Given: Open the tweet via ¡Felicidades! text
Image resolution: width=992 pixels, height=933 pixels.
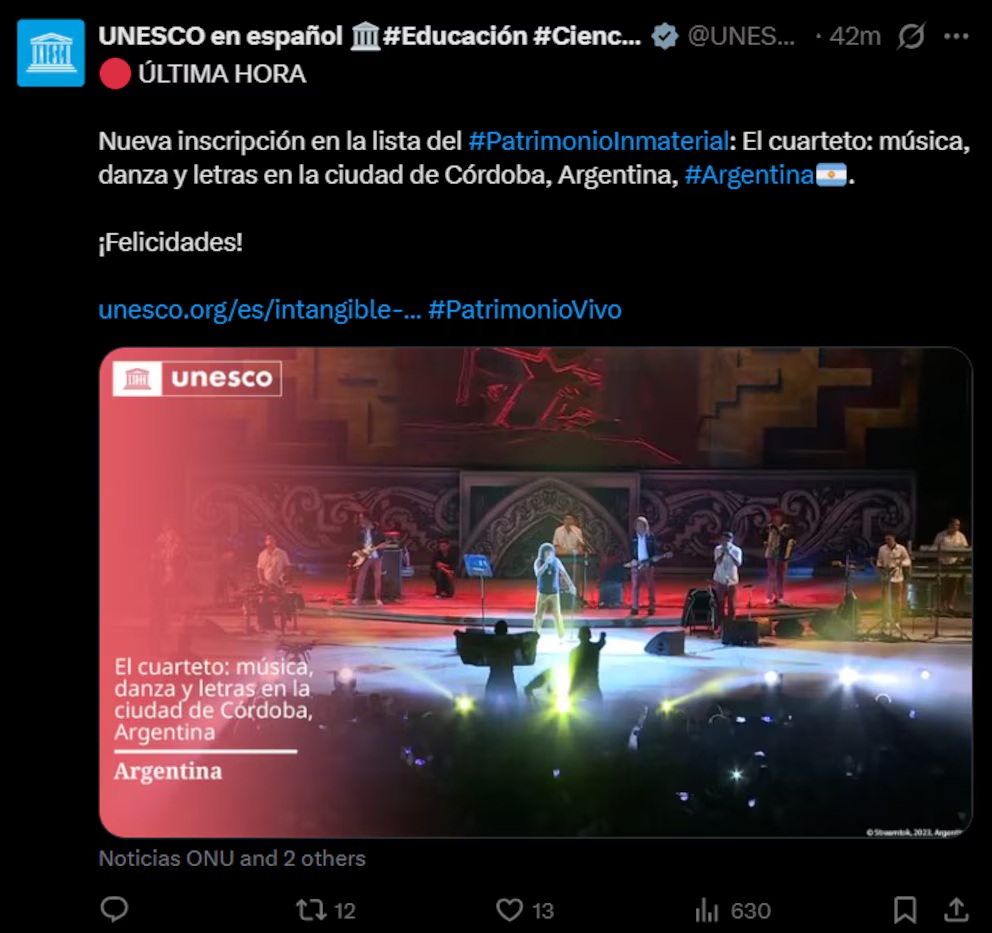Looking at the screenshot, I should (x=171, y=242).
